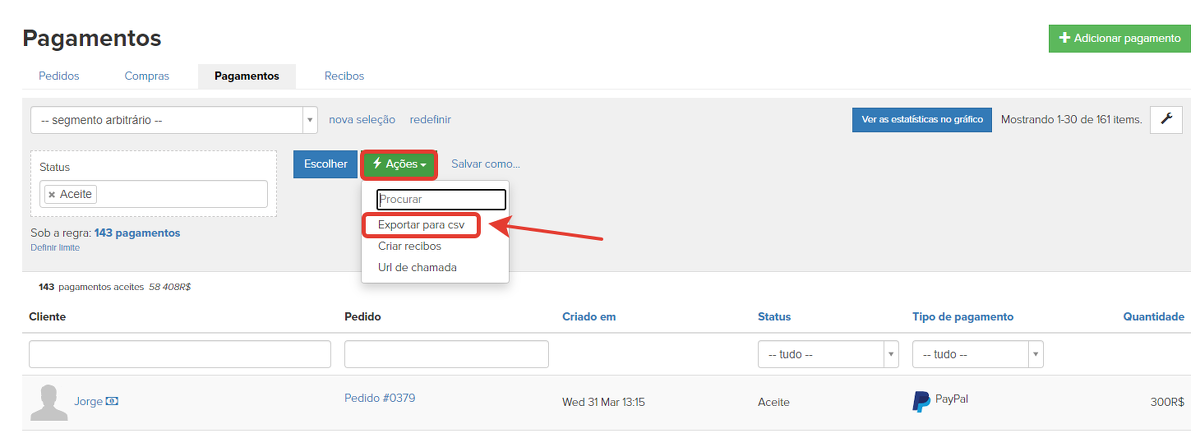Choose Criar recibos from the menu
1200x438 pixels.
[409, 246]
